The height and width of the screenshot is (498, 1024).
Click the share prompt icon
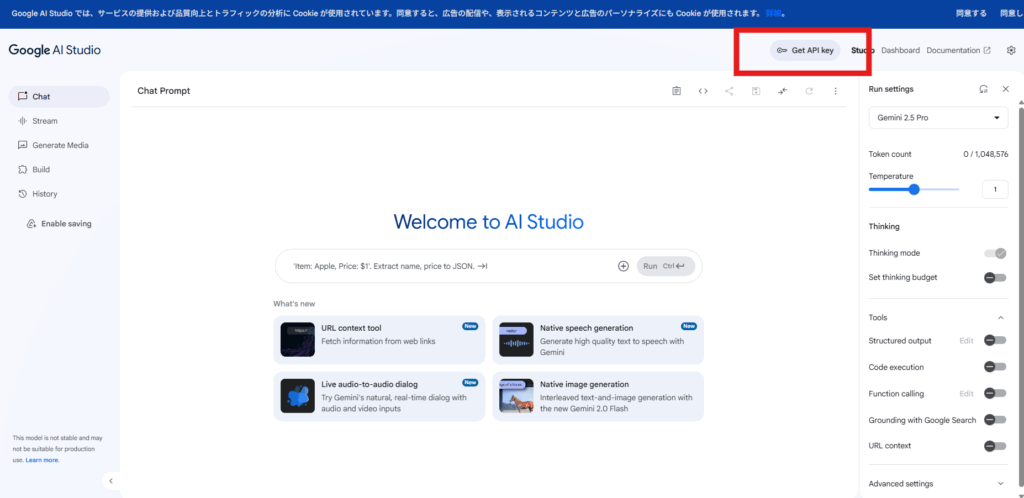click(x=729, y=91)
